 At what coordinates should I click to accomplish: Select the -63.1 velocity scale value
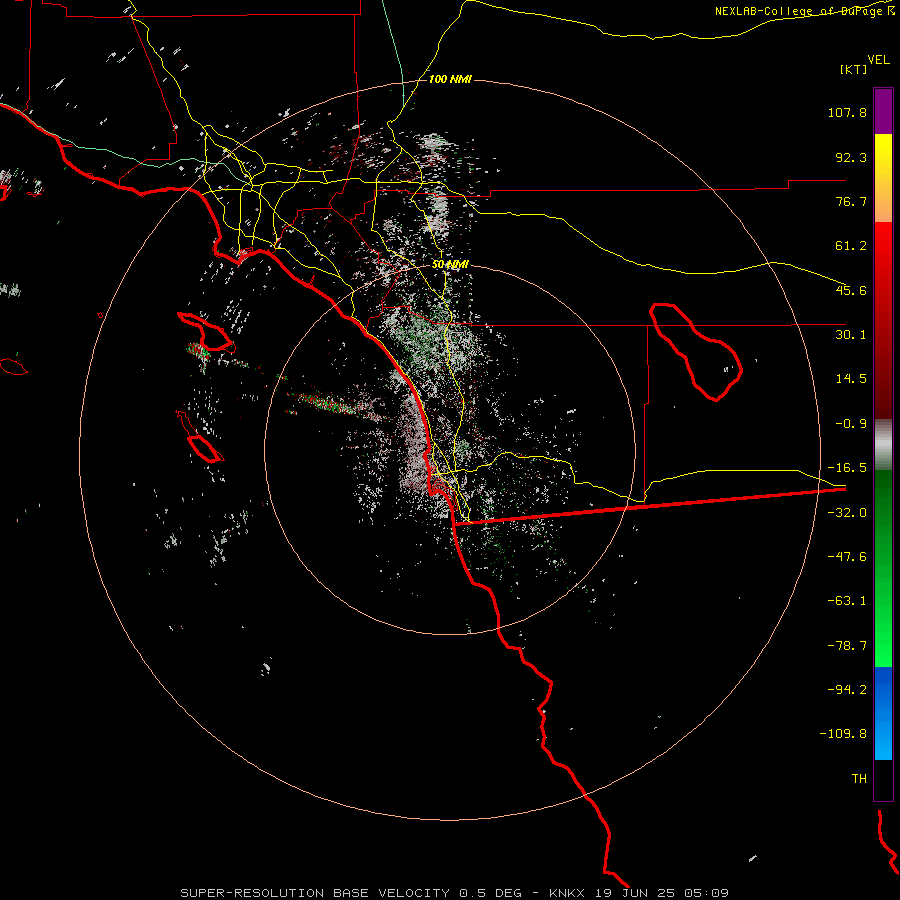click(x=847, y=601)
